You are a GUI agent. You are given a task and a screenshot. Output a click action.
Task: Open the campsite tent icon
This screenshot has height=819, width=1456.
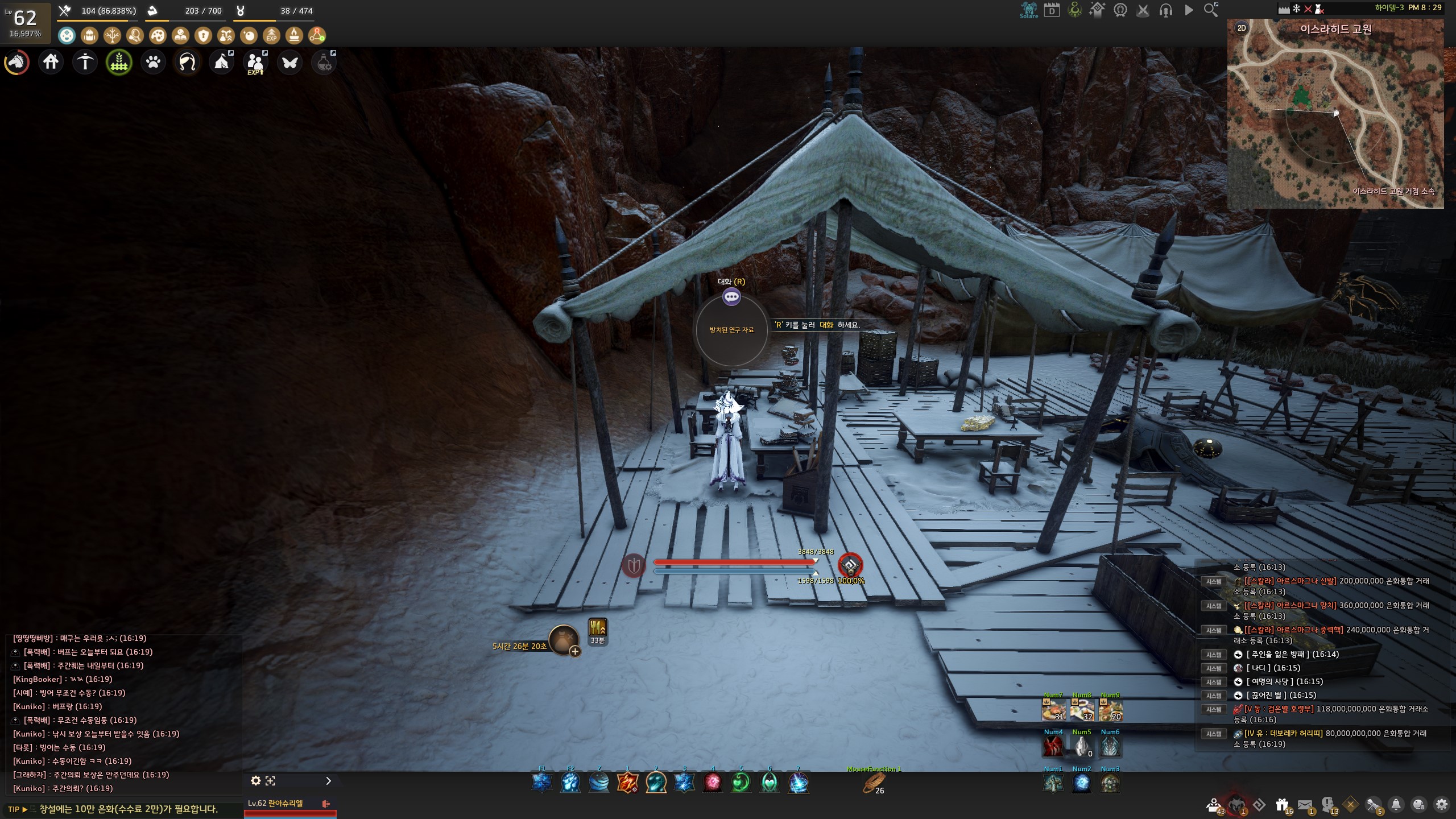[x=221, y=62]
